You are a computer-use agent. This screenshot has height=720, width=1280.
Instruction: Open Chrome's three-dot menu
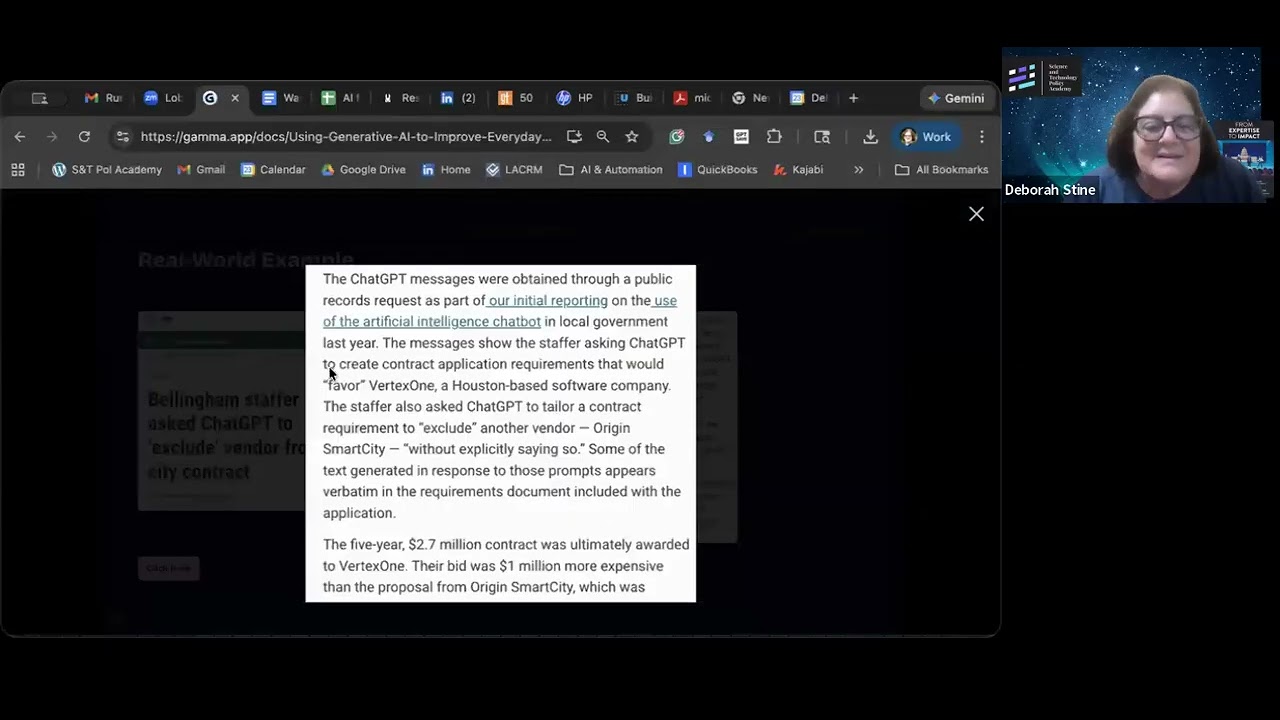point(982,137)
